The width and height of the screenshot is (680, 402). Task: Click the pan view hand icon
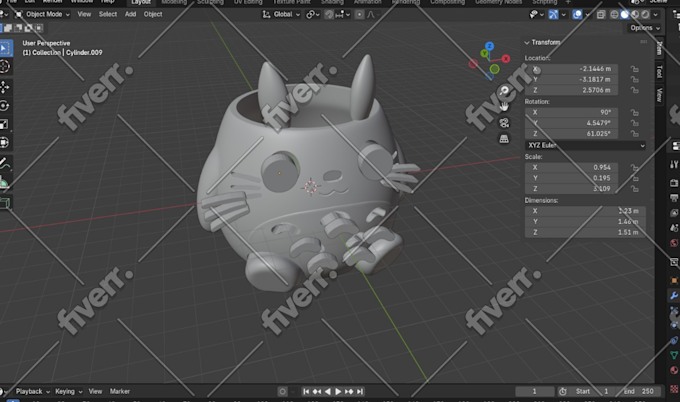coord(504,107)
